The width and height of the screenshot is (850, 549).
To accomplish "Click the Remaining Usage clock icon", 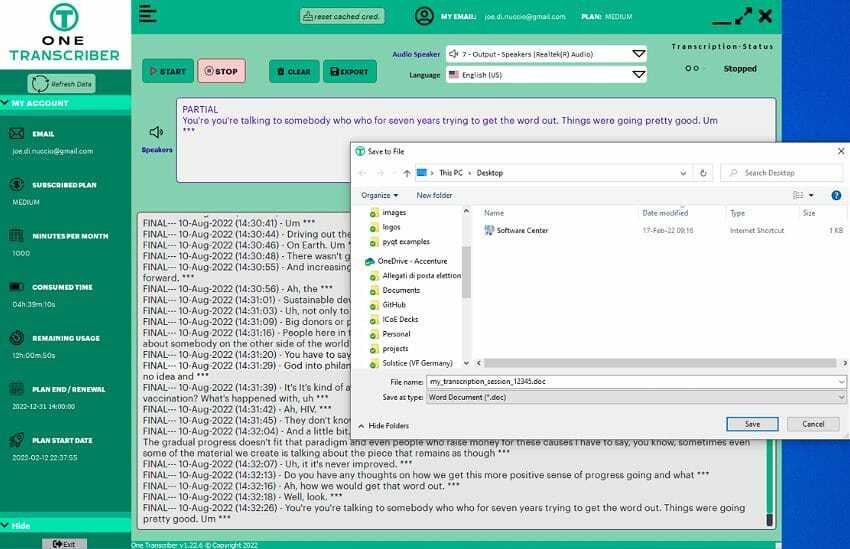I will coord(16,337).
